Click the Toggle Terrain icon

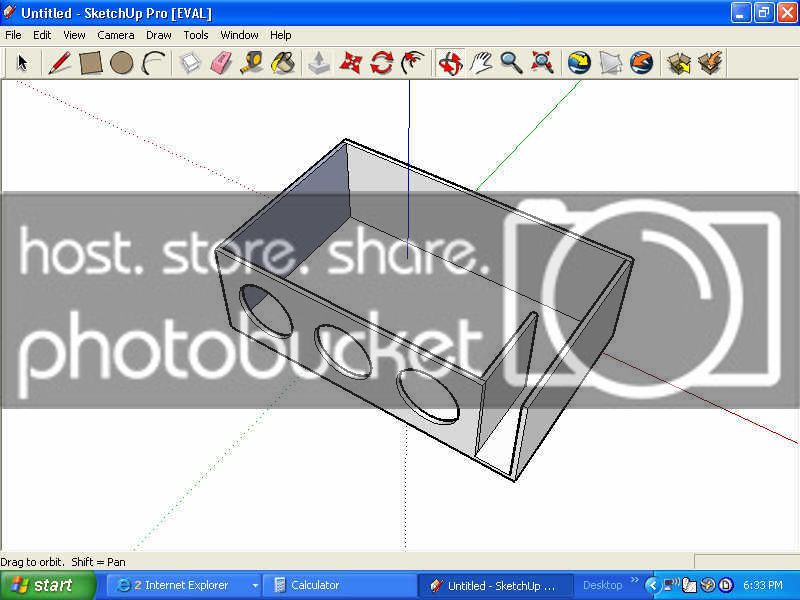click(x=611, y=63)
